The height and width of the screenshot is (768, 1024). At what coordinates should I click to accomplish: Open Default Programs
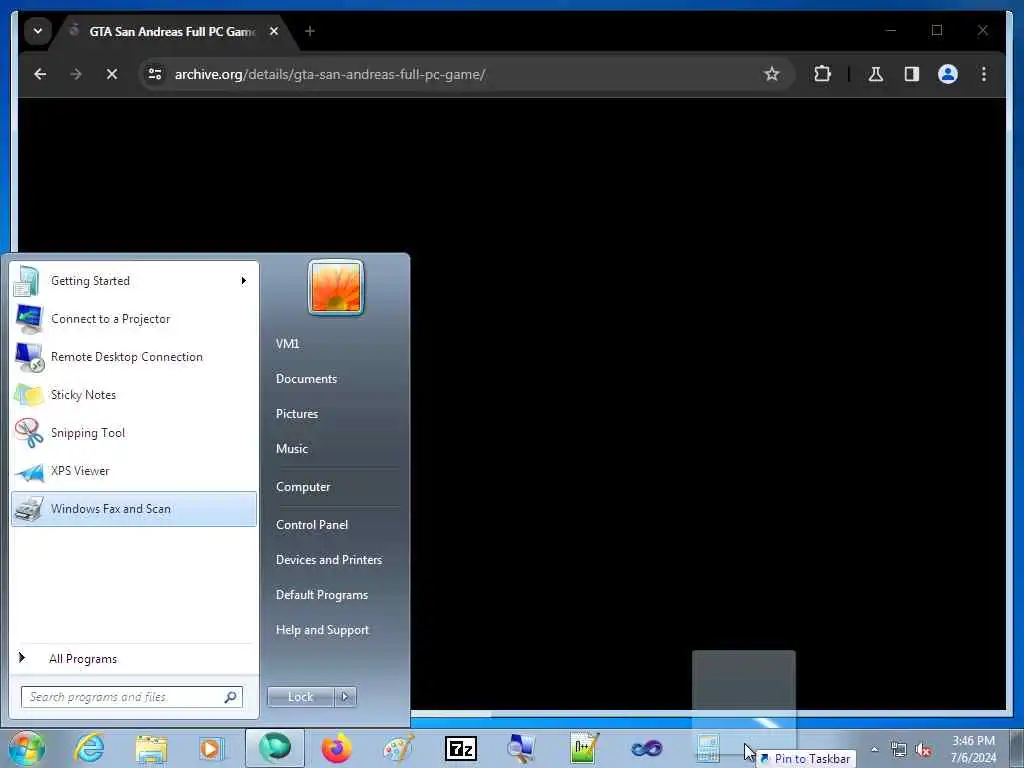[322, 595]
